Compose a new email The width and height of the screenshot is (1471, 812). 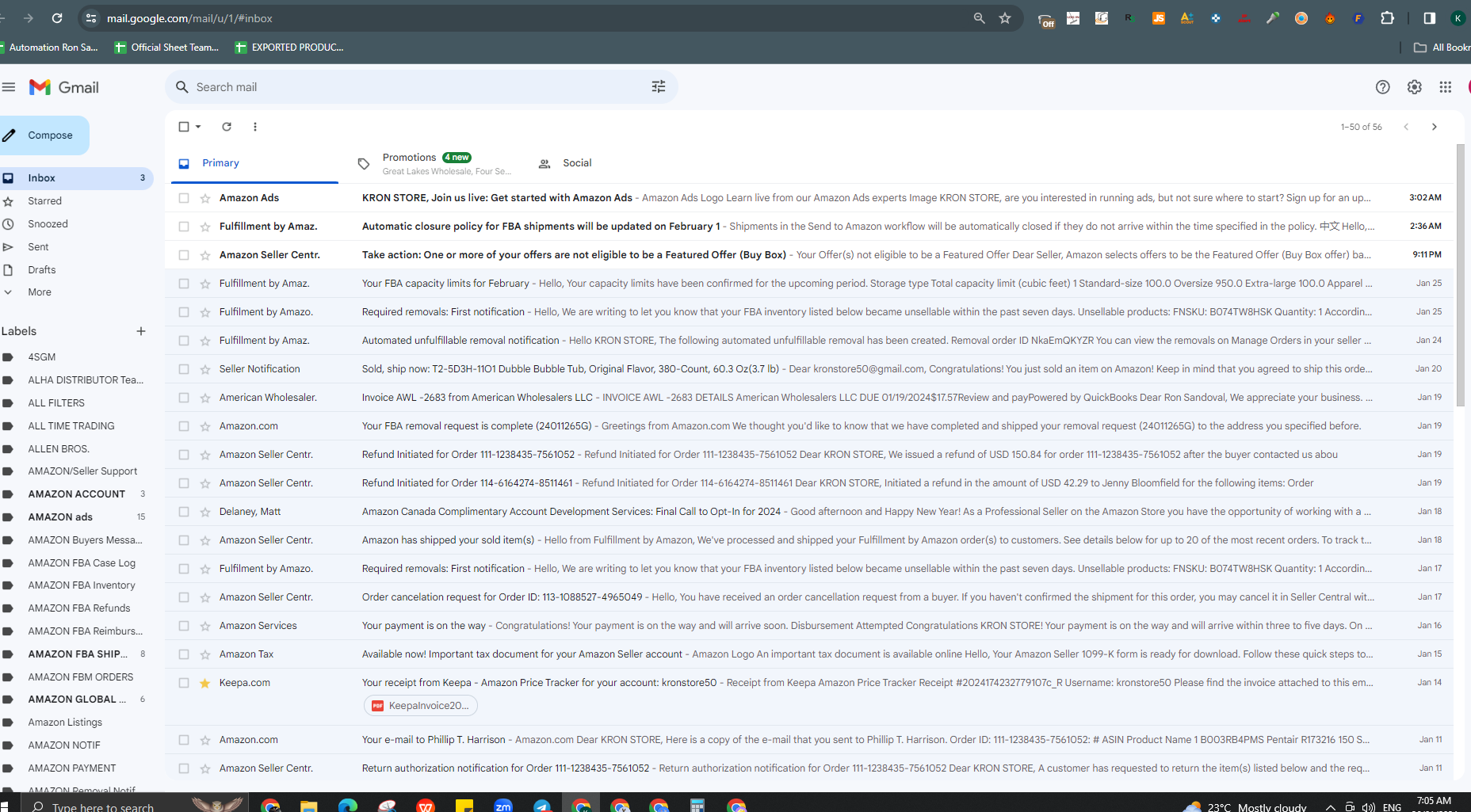(x=44, y=135)
